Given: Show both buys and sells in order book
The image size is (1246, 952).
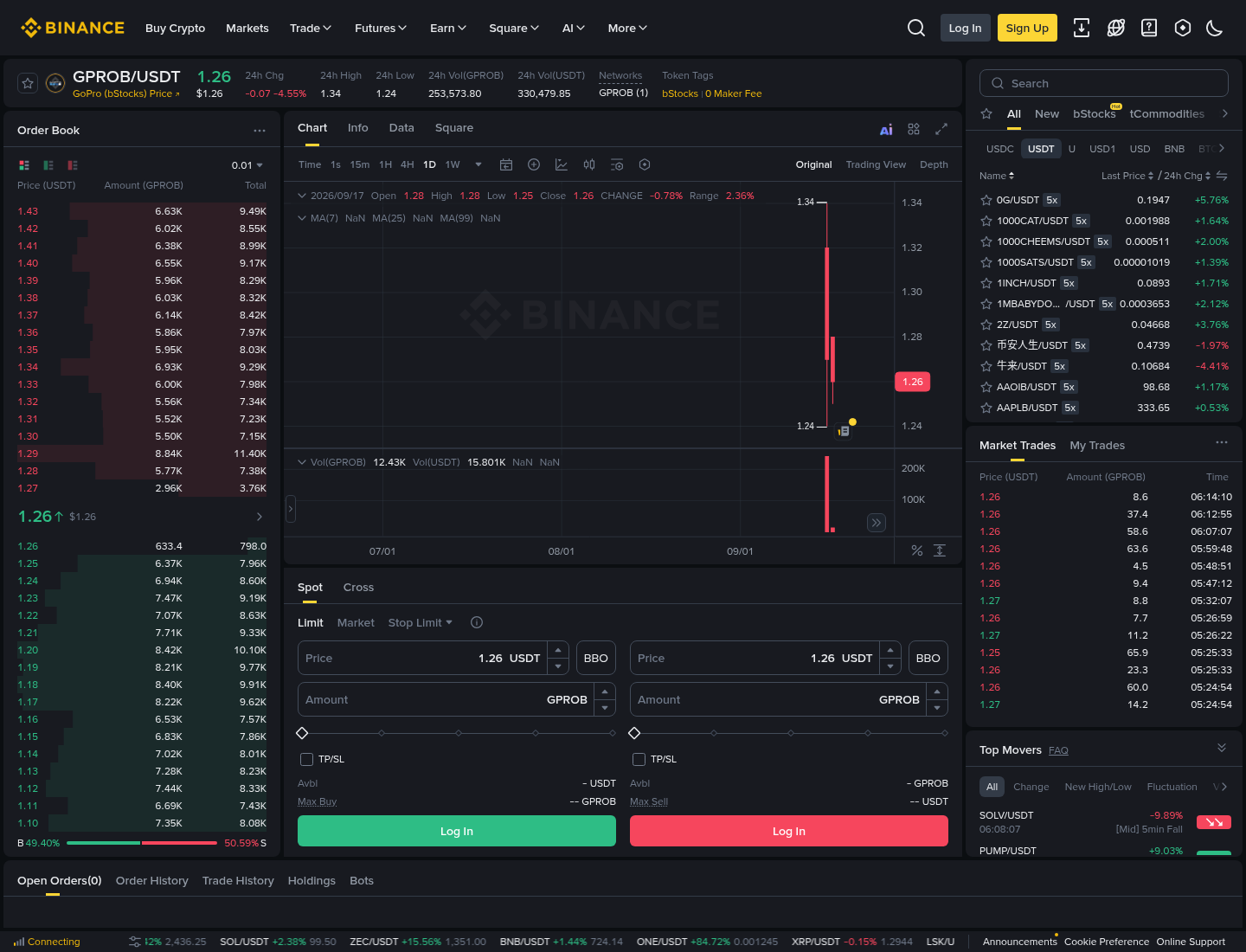Looking at the screenshot, I should click(x=24, y=165).
